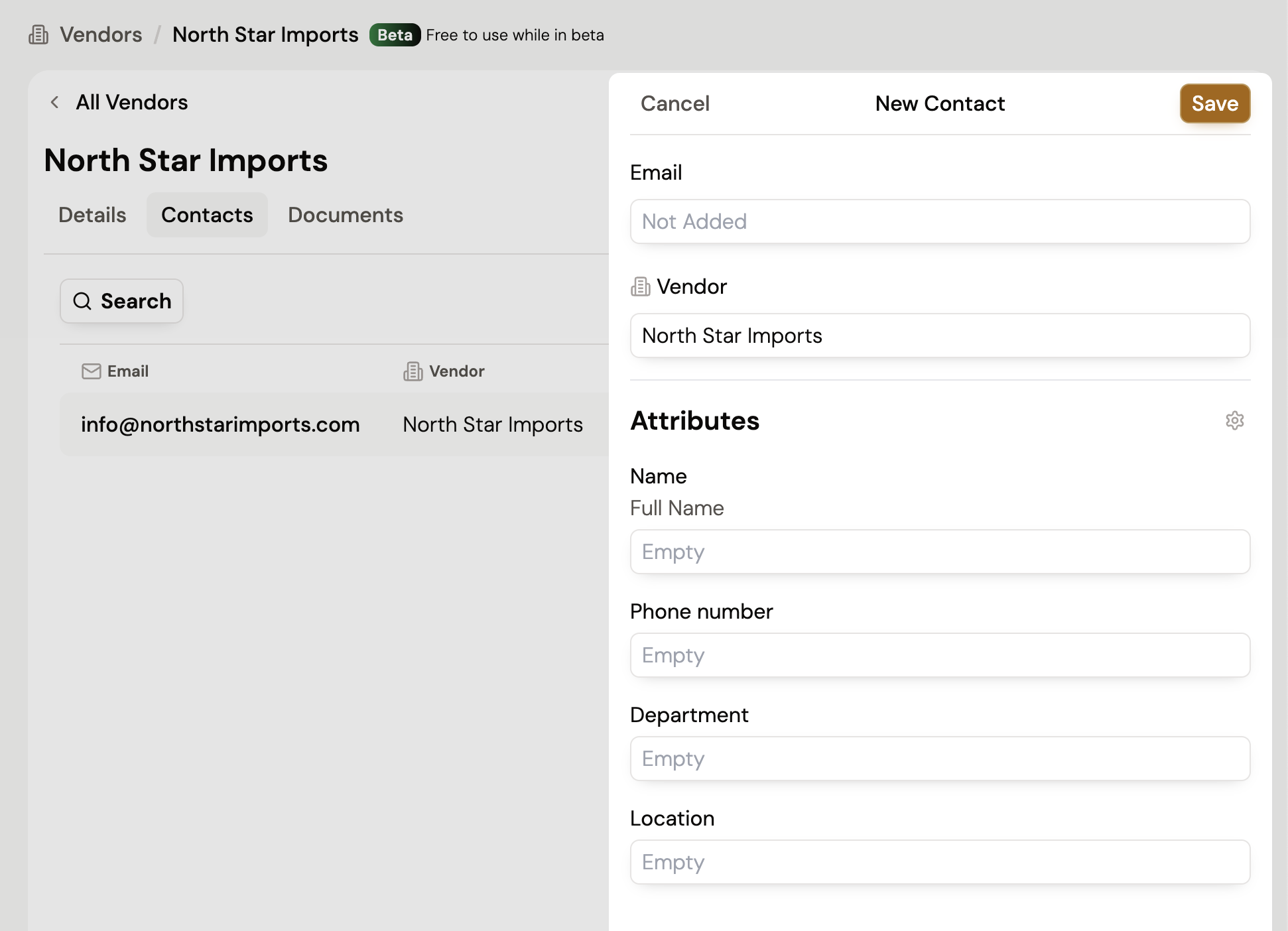Cancel the New Contact form
Image resolution: width=1288 pixels, height=931 pixels.
tap(675, 103)
